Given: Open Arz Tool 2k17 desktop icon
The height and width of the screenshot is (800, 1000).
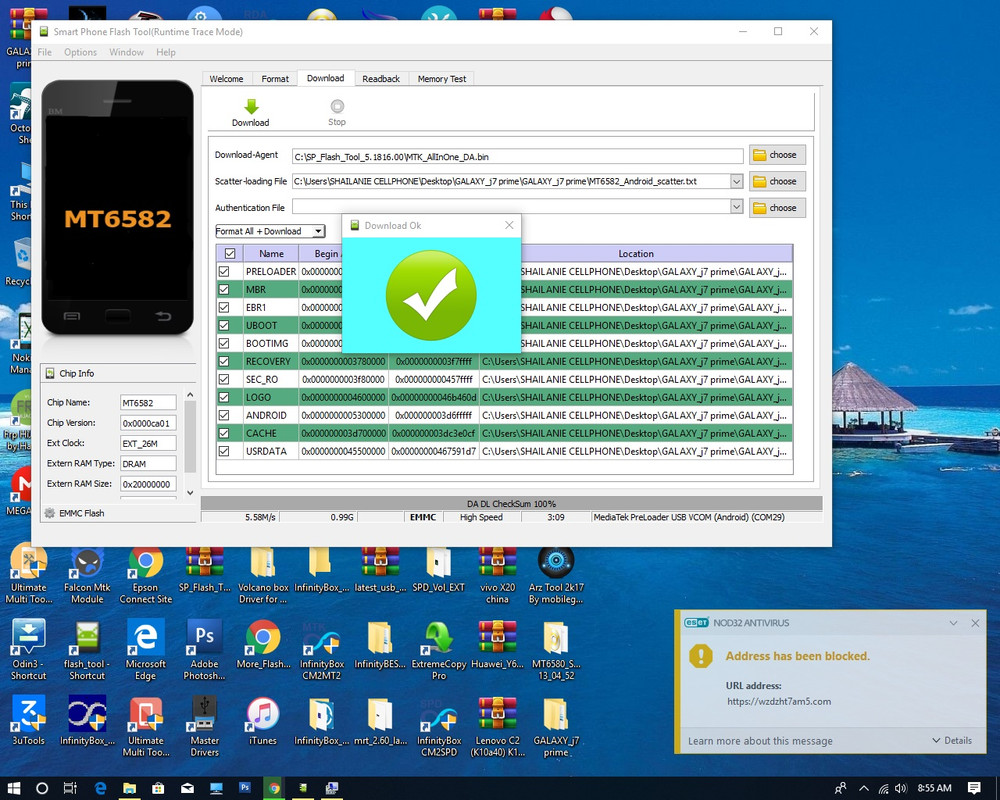Looking at the screenshot, I should (x=556, y=575).
